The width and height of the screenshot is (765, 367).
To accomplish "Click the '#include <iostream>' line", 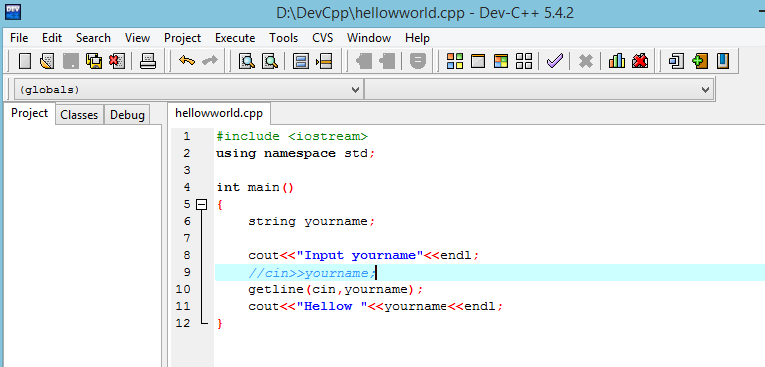I will (x=292, y=136).
